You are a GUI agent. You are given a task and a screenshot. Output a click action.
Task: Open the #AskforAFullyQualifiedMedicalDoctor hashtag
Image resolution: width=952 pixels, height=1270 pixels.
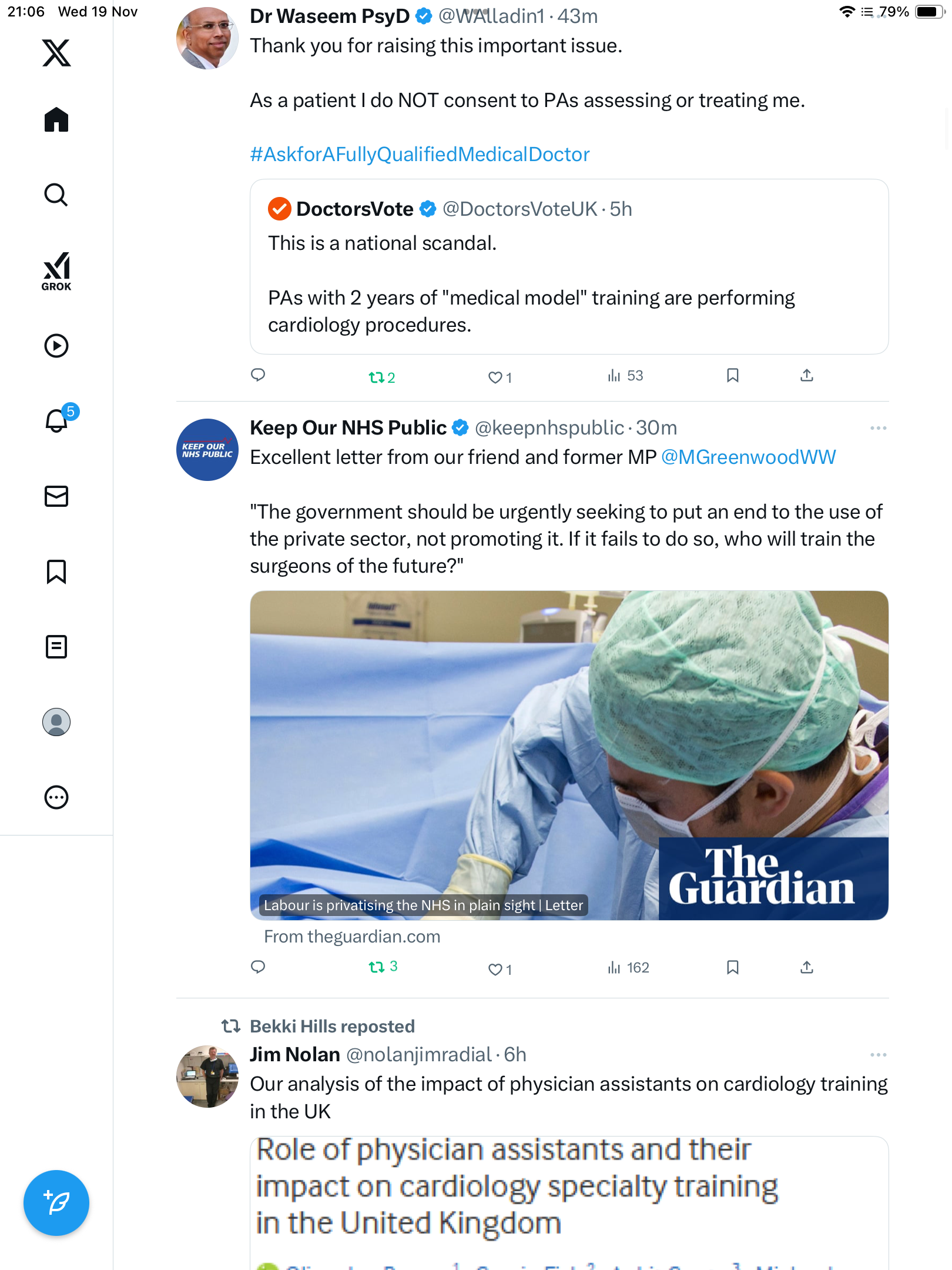pos(420,155)
